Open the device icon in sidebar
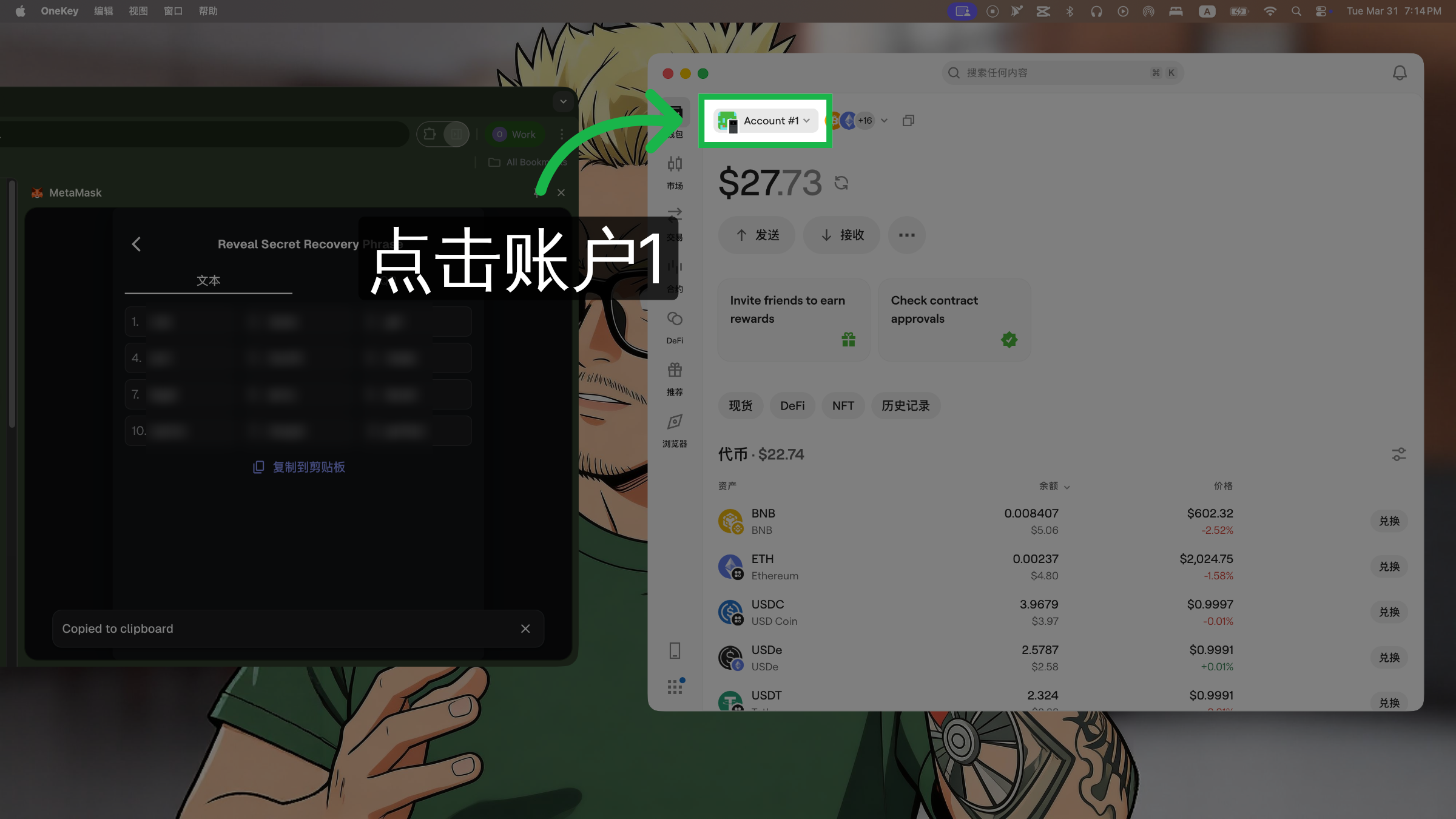The width and height of the screenshot is (1456, 819). [x=675, y=651]
